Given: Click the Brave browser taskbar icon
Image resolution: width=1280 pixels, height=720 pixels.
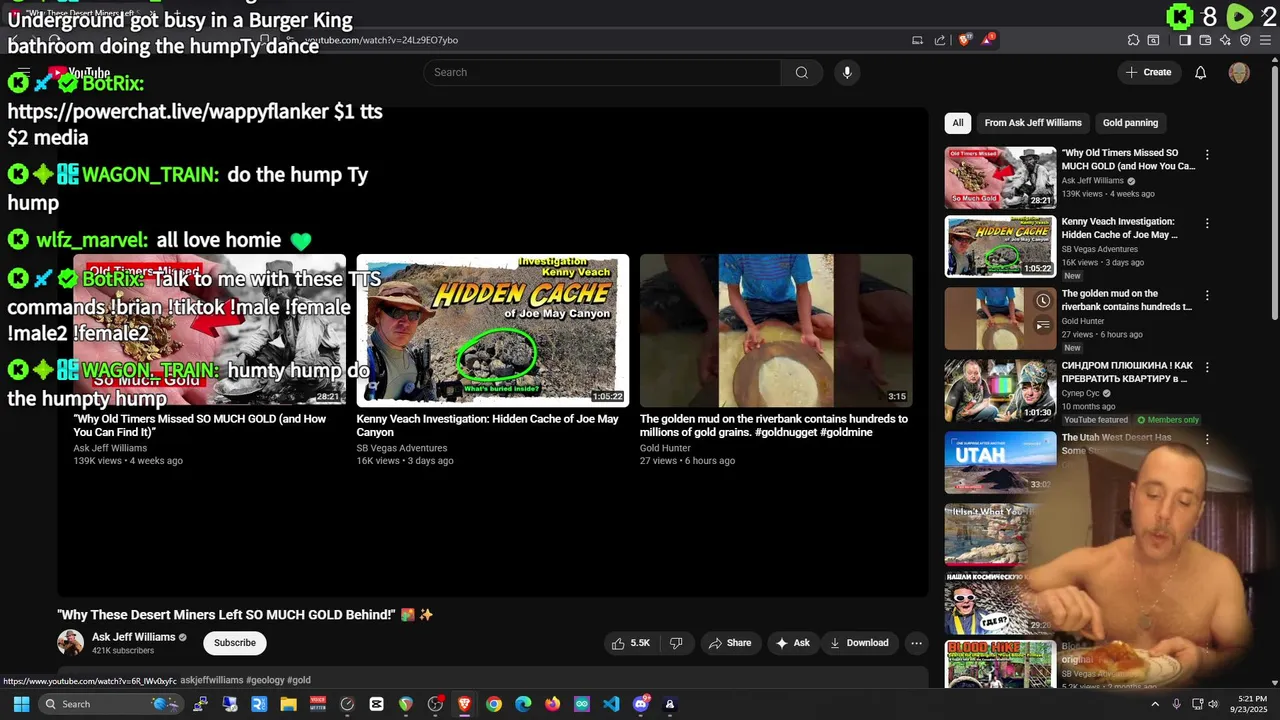Looking at the screenshot, I should tap(464, 704).
